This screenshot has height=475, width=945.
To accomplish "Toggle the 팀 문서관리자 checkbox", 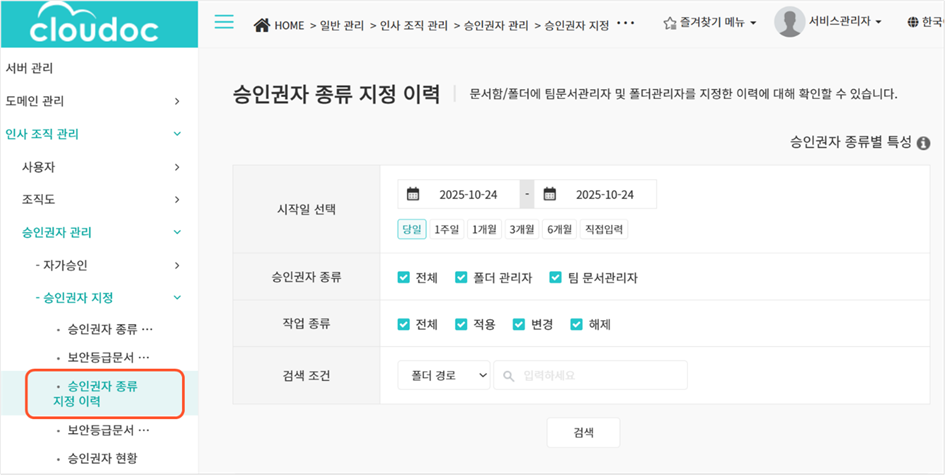I will point(547,278).
